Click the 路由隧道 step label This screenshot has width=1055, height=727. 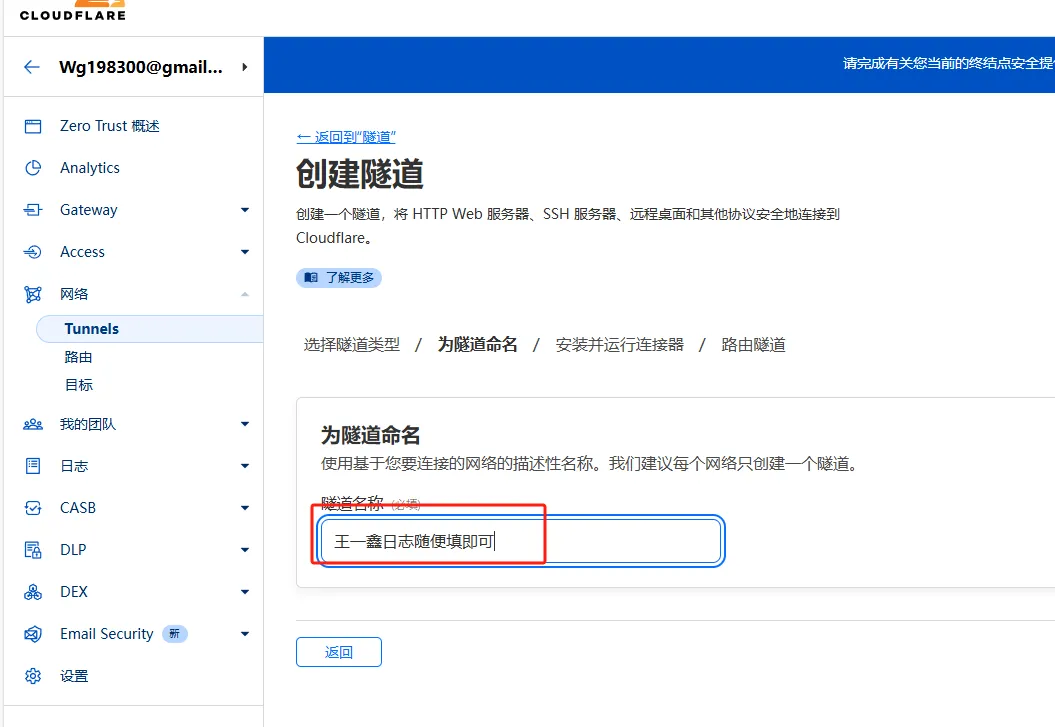click(x=751, y=344)
